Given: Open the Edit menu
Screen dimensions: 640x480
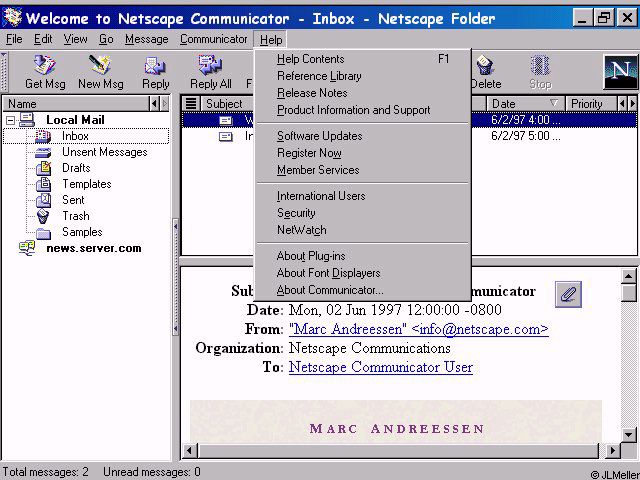Looking at the screenshot, I should pyautogui.click(x=43, y=39).
